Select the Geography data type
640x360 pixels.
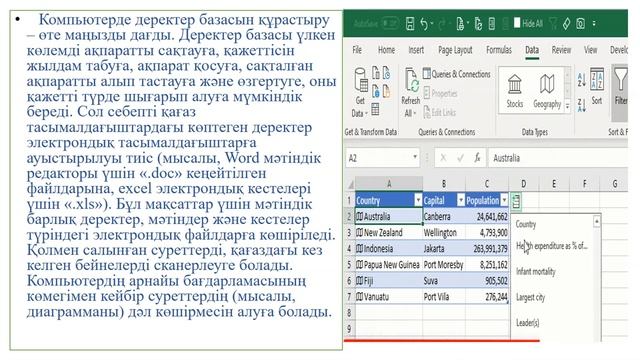[x=547, y=91]
